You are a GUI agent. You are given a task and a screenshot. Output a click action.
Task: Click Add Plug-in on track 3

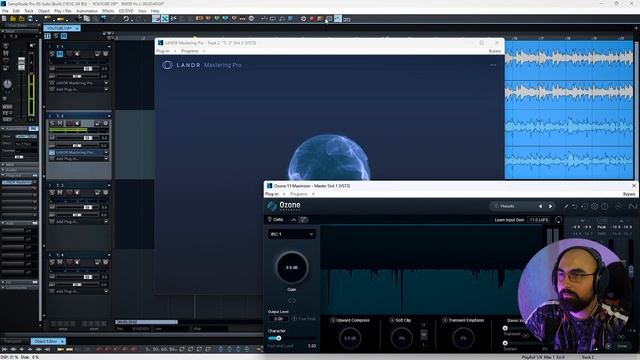[67, 222]
